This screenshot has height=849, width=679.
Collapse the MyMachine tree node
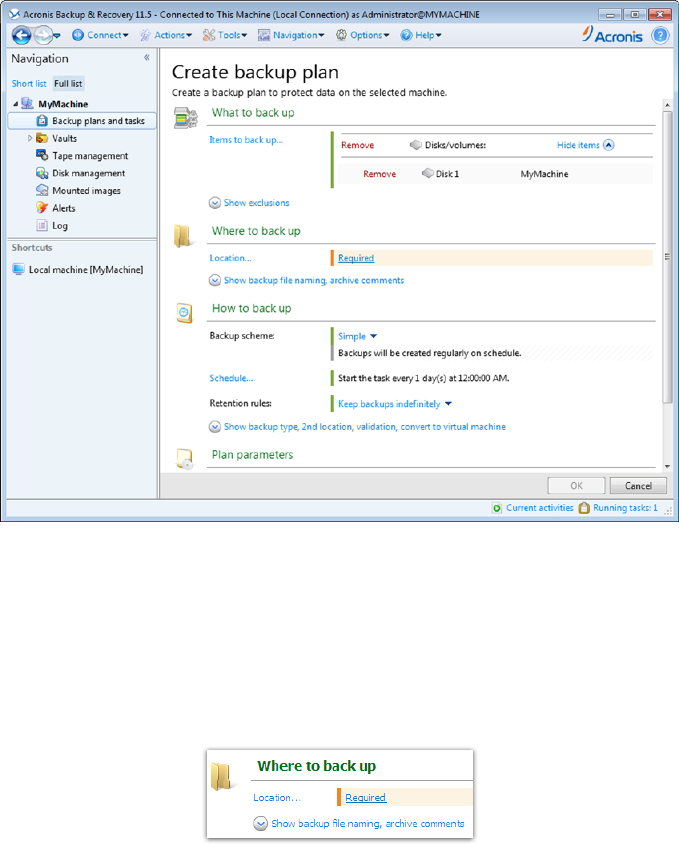pyautogui.click(x=16, y=103)
